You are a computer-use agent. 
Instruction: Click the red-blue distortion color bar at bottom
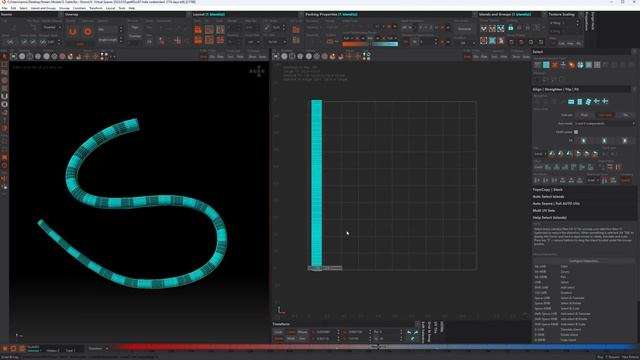(373, 347)
